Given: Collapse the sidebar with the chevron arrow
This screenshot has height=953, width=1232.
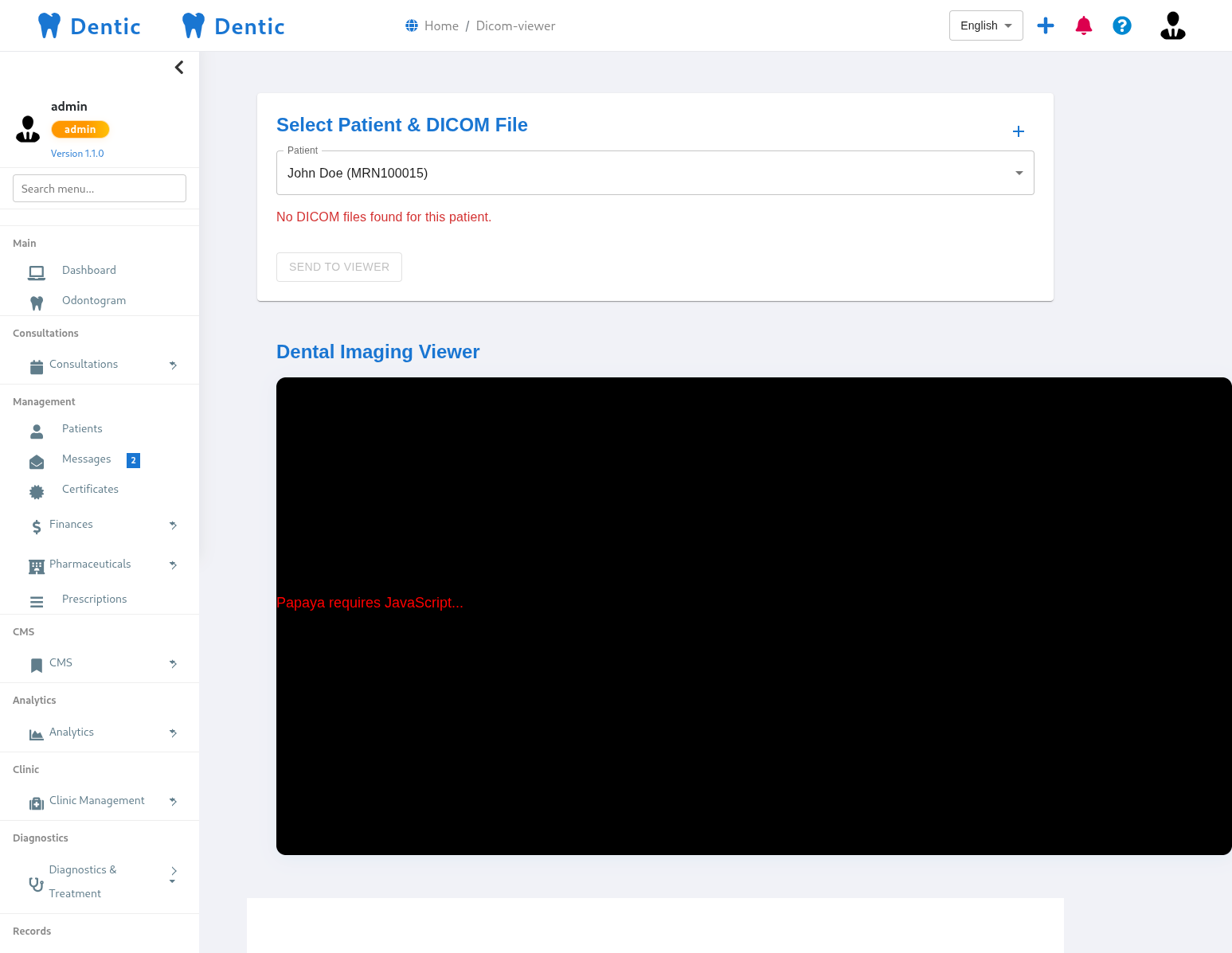Looking at the screenshot, I should (x=179, y=68).
